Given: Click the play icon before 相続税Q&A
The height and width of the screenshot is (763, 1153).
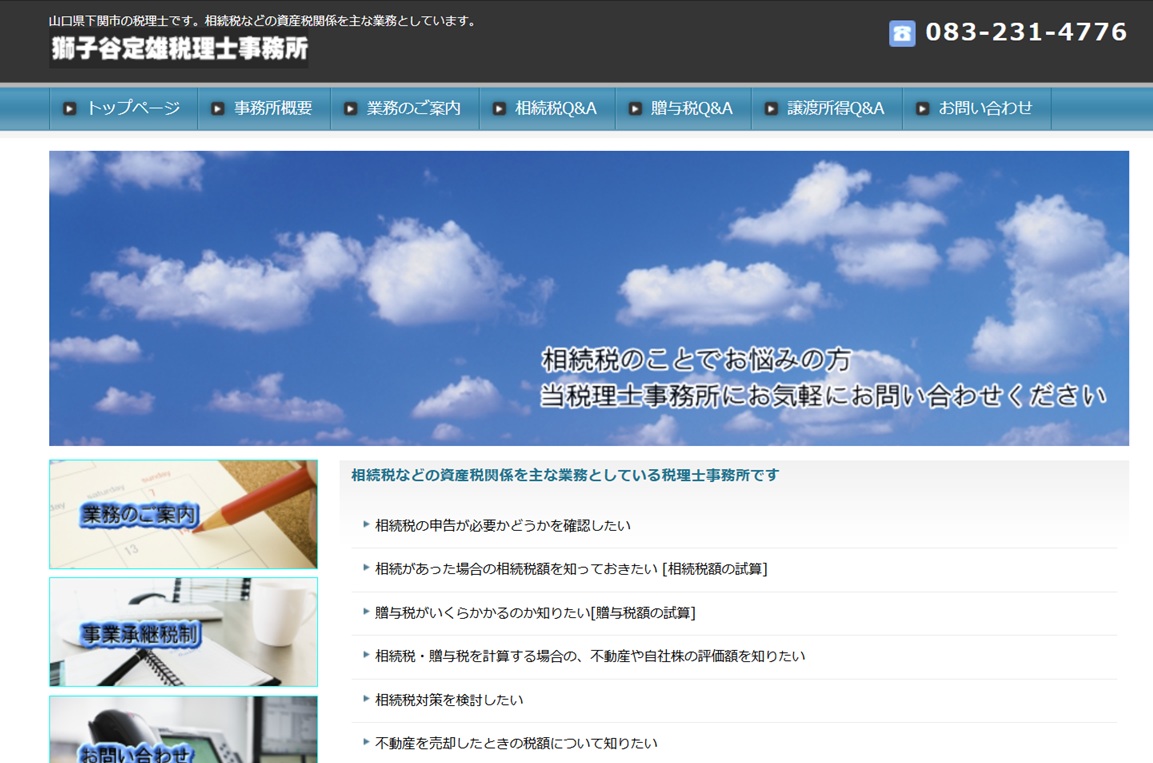Looking at the screenshot, I should click(x=499, y=109).
